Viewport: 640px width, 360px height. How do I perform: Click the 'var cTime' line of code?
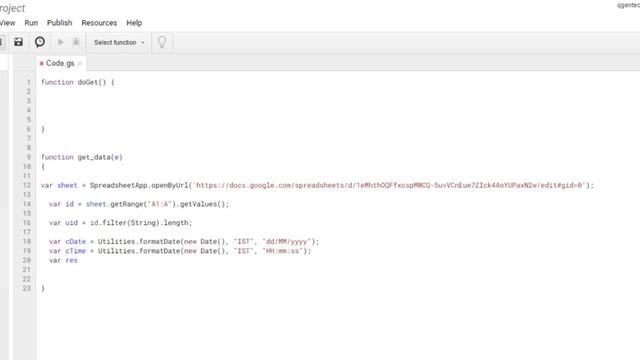tap(180, 251)
